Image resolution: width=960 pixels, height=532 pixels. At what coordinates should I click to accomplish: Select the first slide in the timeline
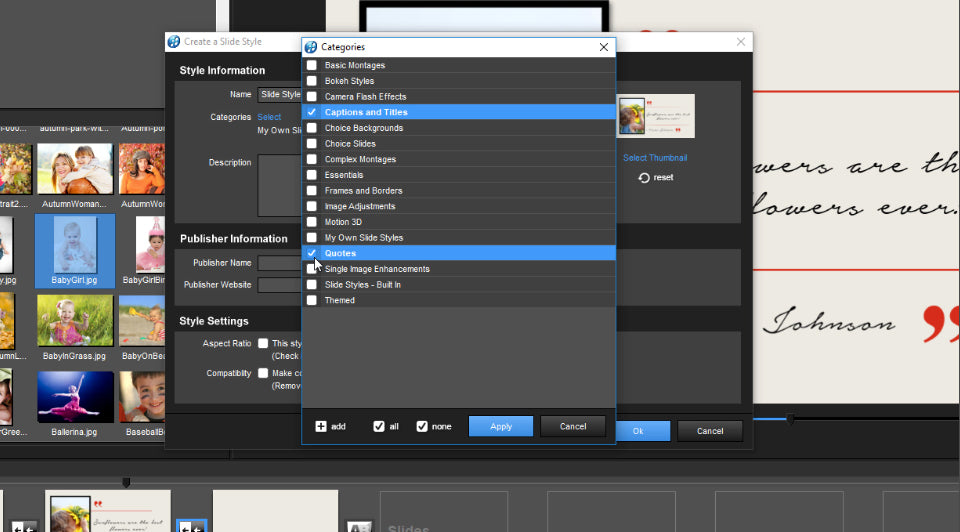click(x=108, y=511)
